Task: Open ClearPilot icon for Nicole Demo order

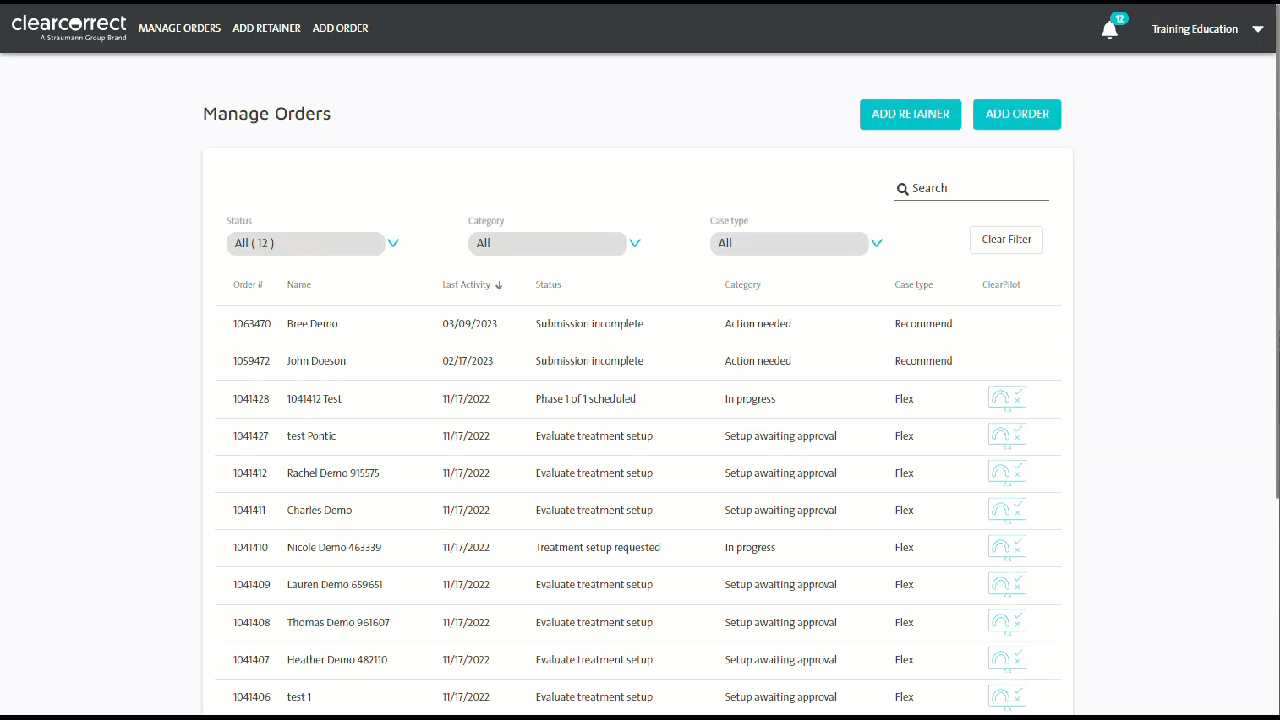Action: pos(1007,547)
